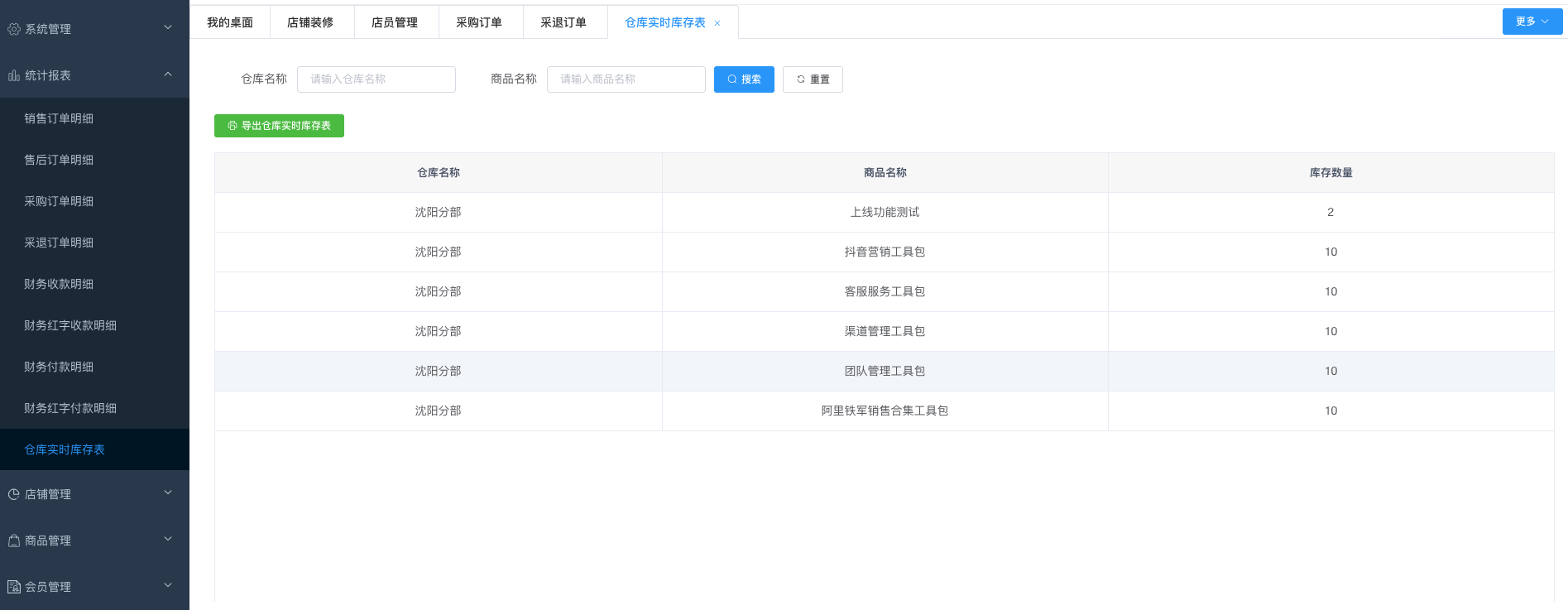The width and height of the screenshot is (1568, 610).
Task: Focus the 仓库名称 input field
Action: tap(376, 79)
